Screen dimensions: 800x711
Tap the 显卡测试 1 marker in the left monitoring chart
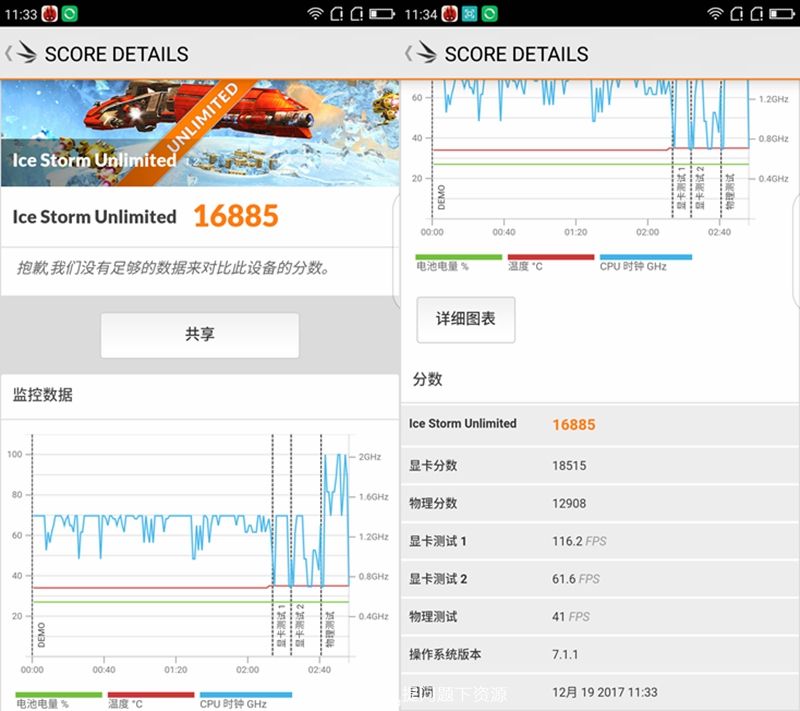pos(281,626)
